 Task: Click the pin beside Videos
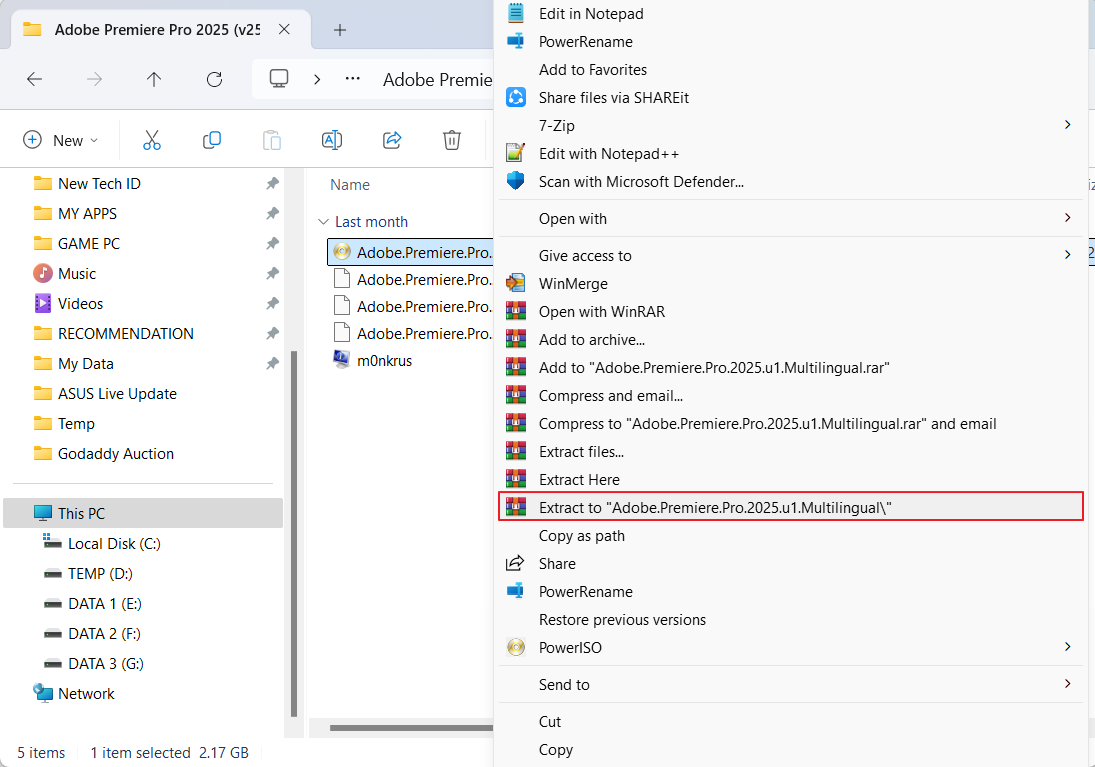pyautogui.click(x=272, y=303)
